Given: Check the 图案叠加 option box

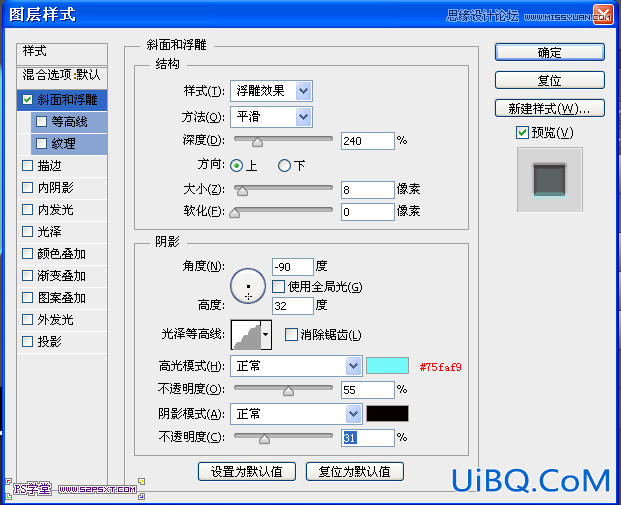Looking at the screenshot, I should tap(27, 297).
